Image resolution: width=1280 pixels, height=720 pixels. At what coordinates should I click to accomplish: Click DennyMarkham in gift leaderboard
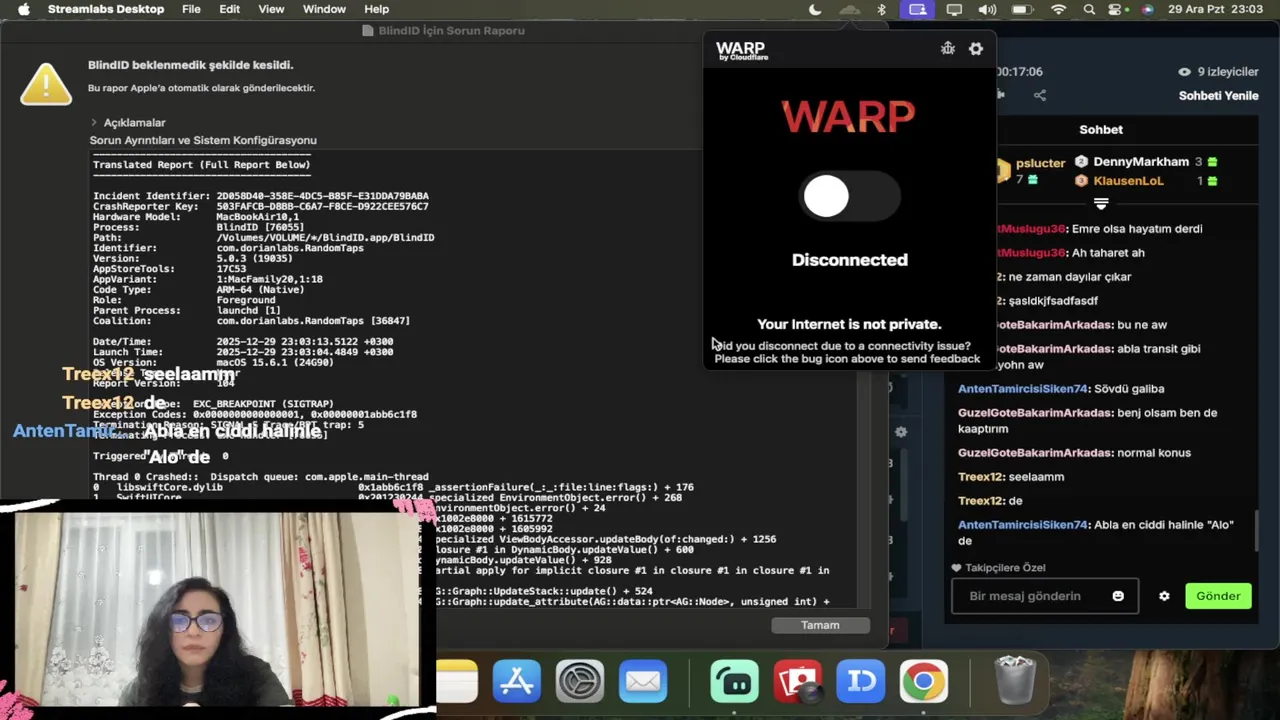[1141, 162]
